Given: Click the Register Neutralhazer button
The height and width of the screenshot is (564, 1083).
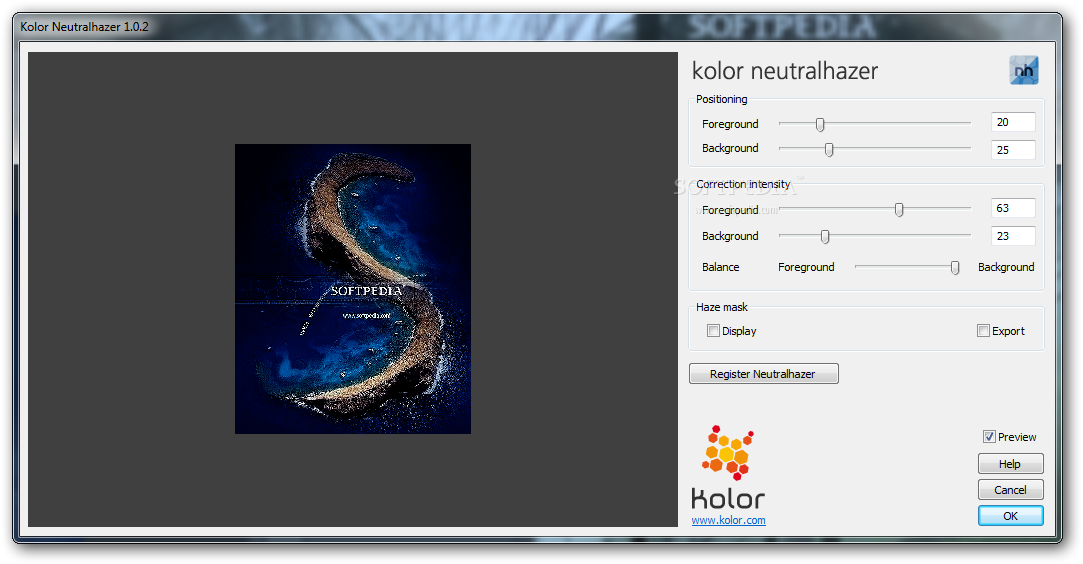Looking at the screenshot, I should coord(763,373).
